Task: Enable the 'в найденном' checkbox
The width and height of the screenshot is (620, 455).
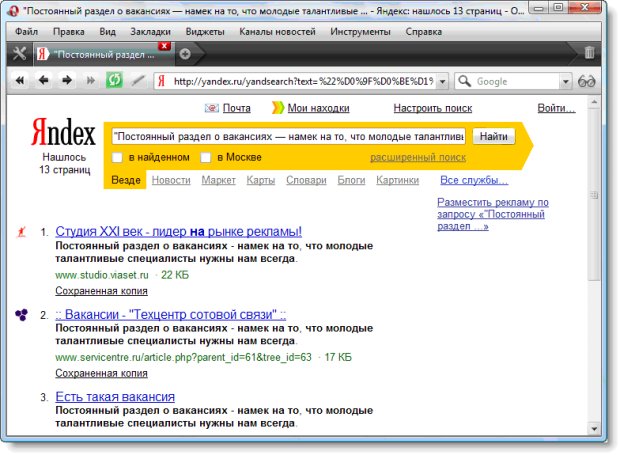Action: (117, 157)
